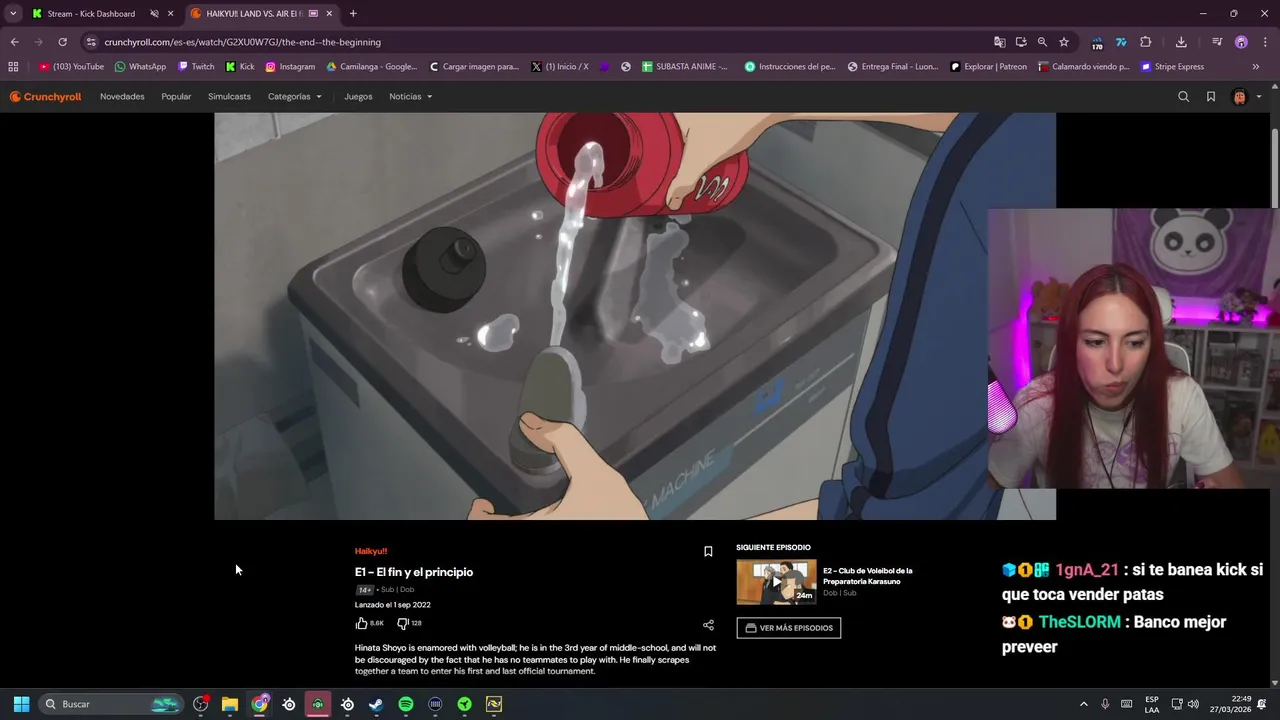Open File Explorer from taskbar

tap(230, 704)
